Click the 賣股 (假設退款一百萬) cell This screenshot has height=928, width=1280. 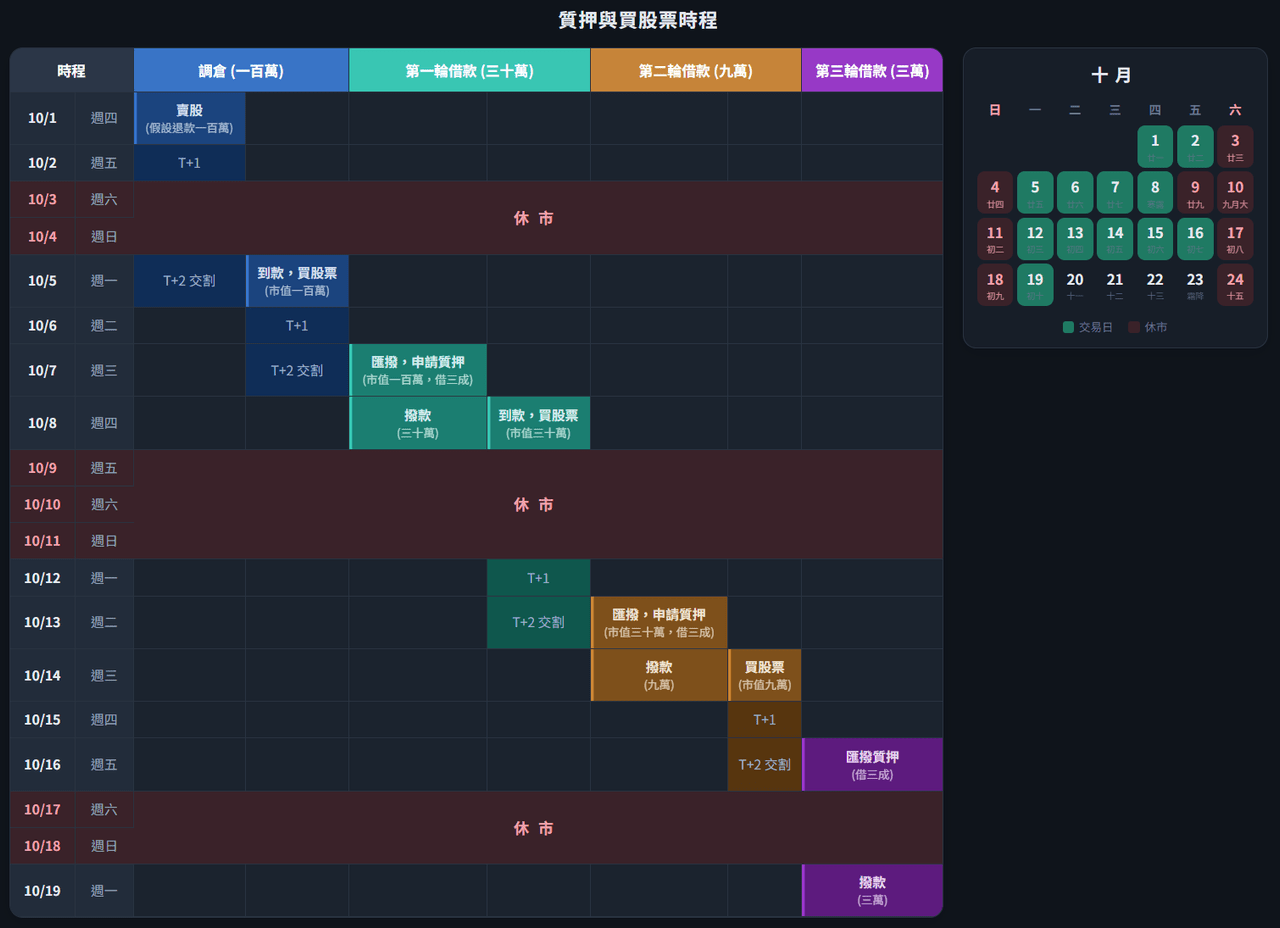click(x=190, y=118)
